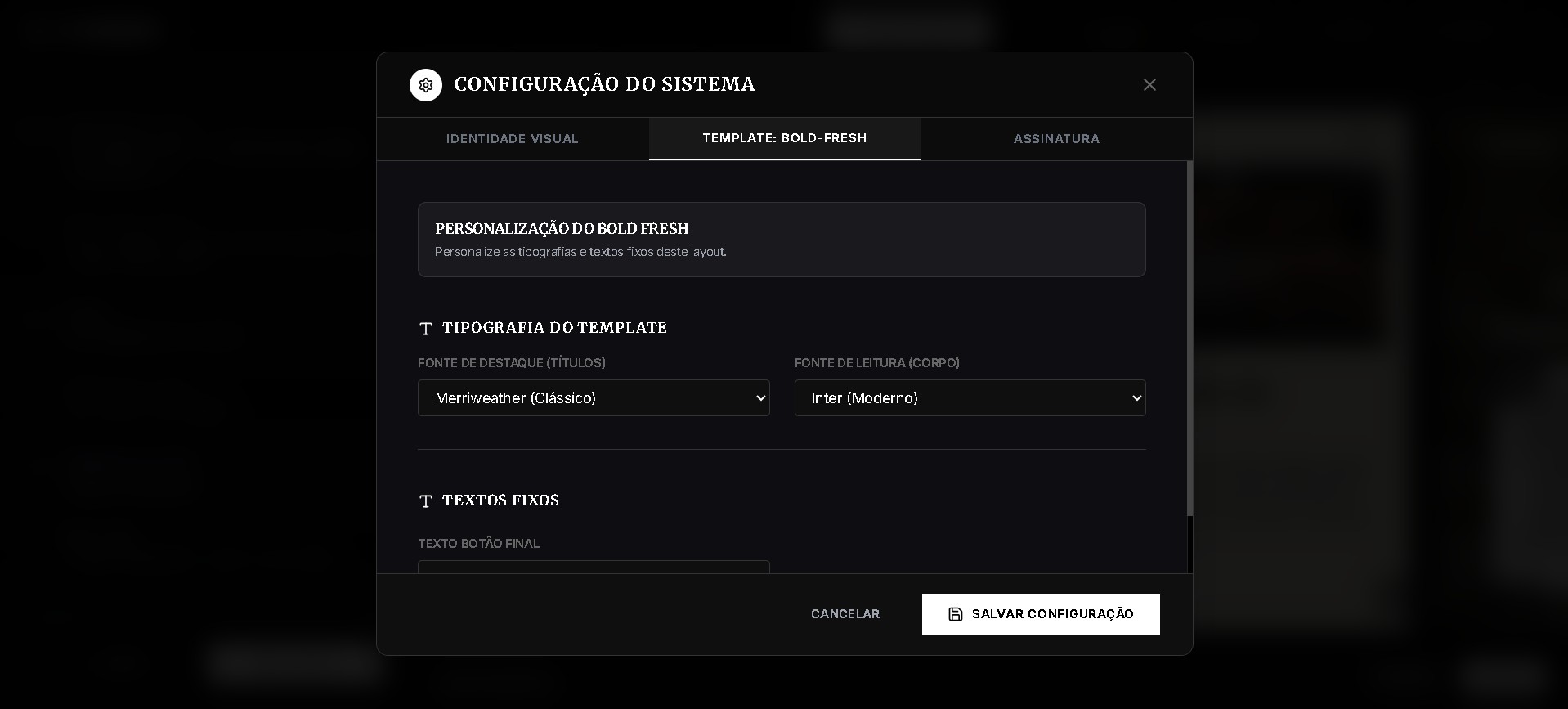Close the system configuration dialog
The height and width of the screenshot is (709, 1568).
pyautogui.click(x=1149, y=85)
